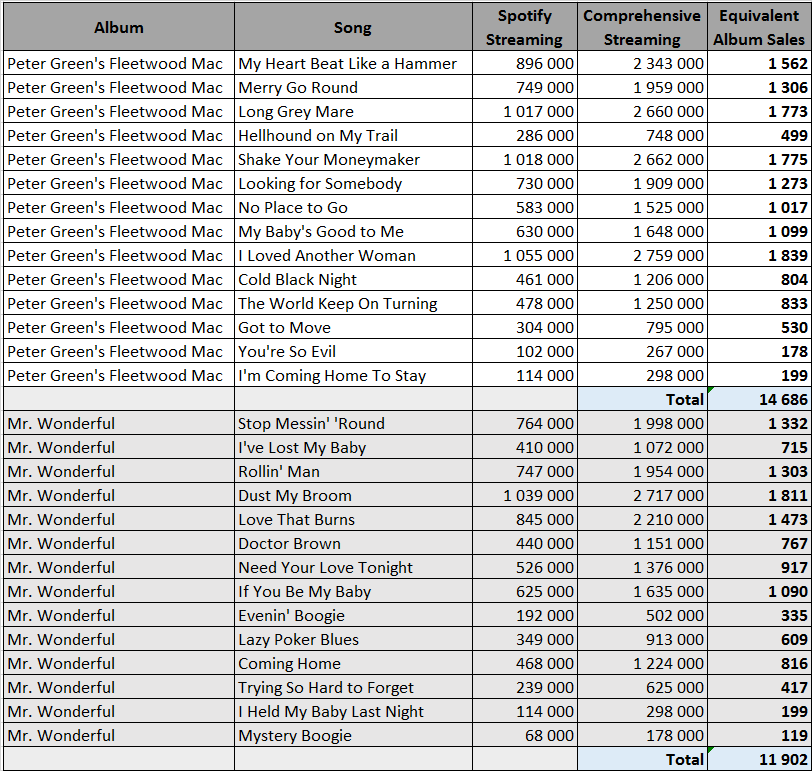Viewport: 812px width, 771px height.
Task: Click the Lazy Poker Blues cell
Action: (x=353, y=639)
